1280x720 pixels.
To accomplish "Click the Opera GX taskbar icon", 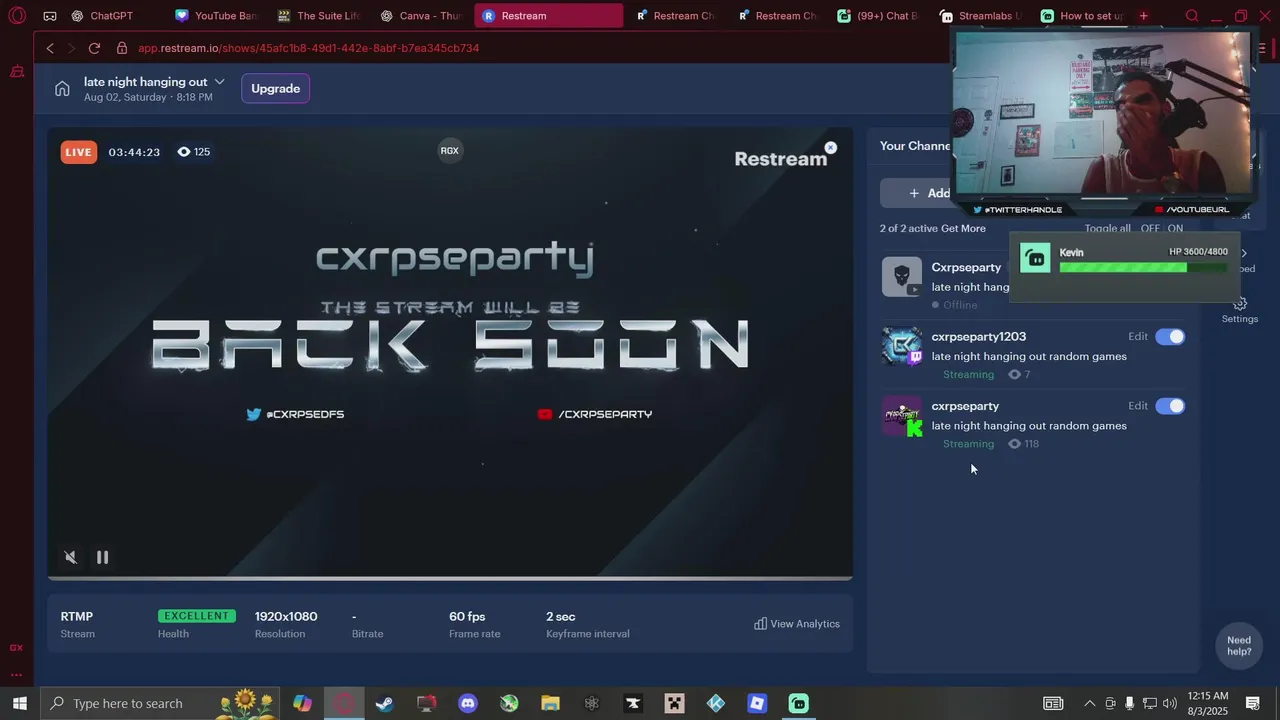I will (x=344, y=703).
